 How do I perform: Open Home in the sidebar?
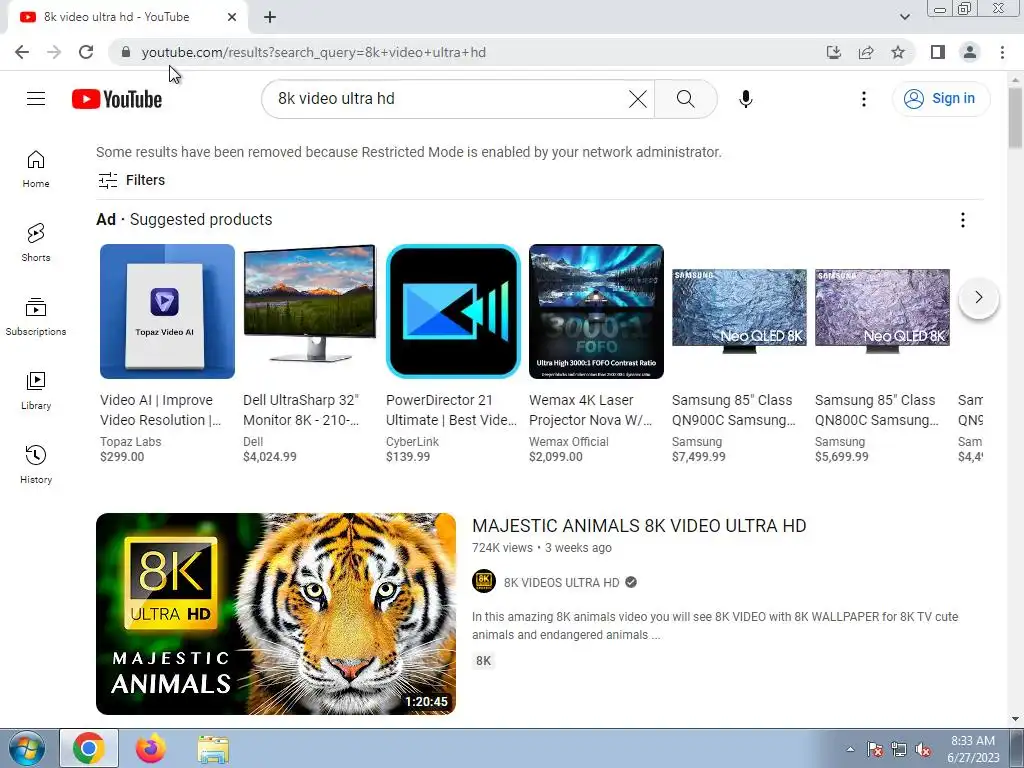pyautogui.click(x=36, y=169)
